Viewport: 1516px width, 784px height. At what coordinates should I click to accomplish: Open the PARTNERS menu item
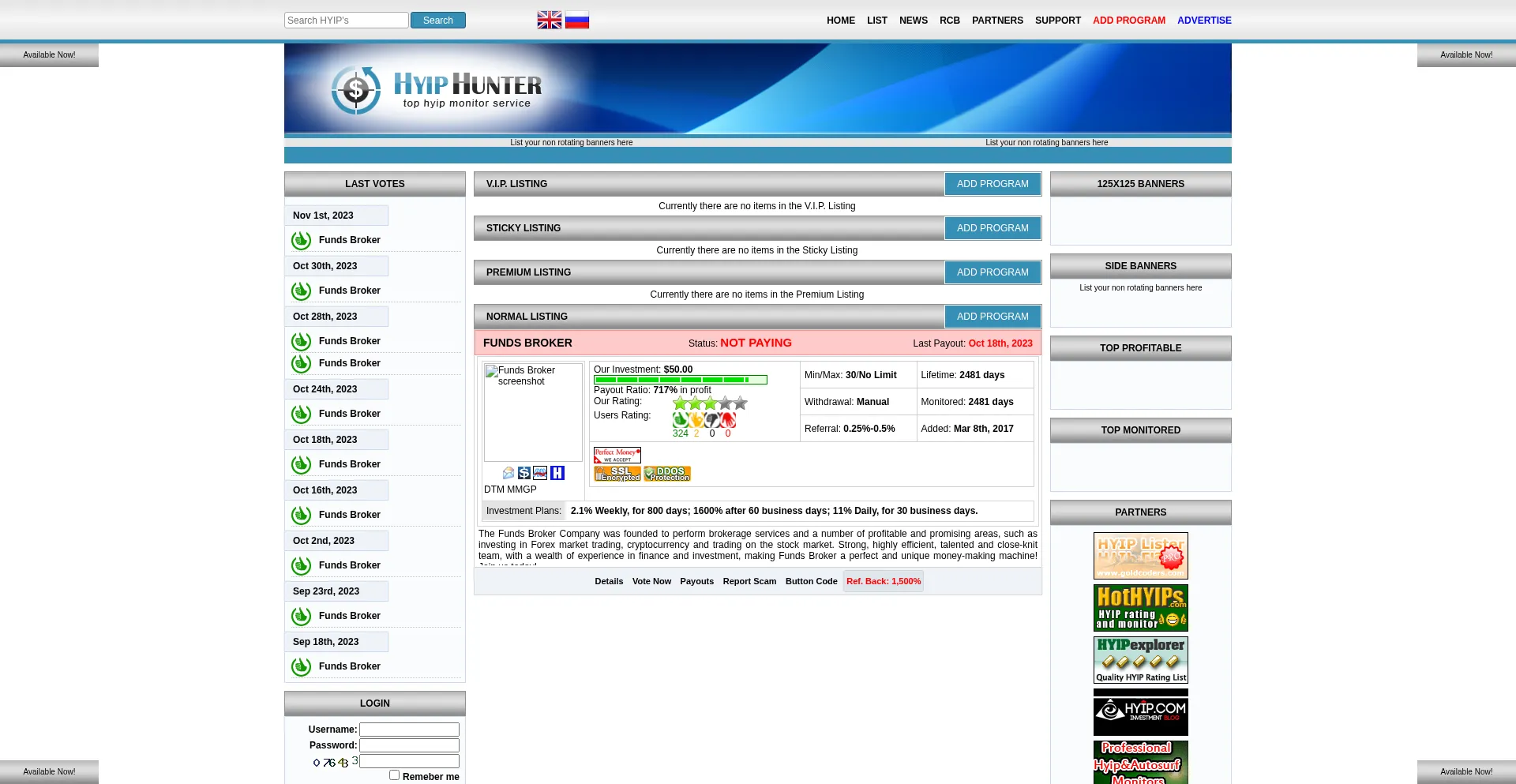(x=997, y=21)
